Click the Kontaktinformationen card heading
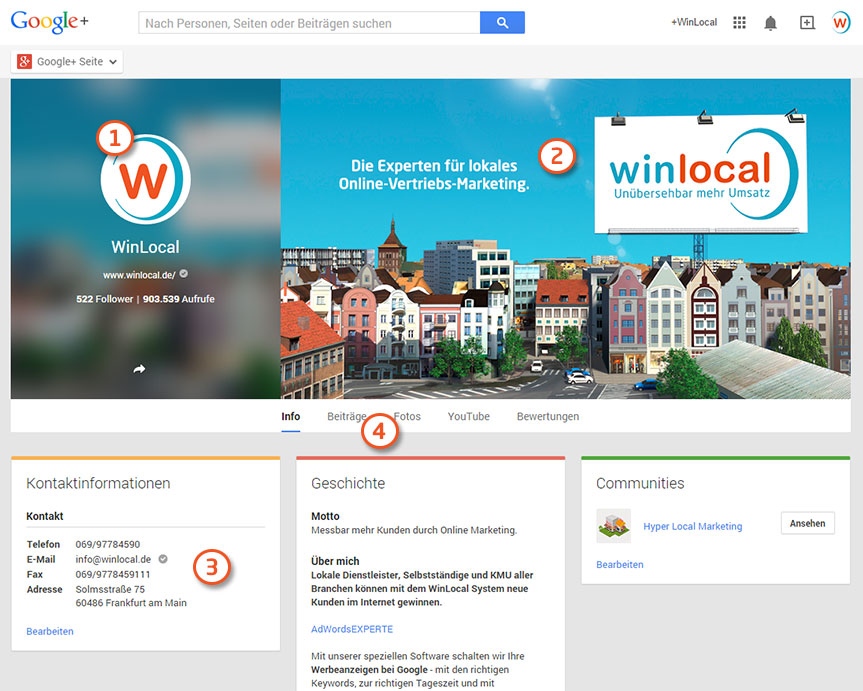The image size is (863, 691). (98, 483)
